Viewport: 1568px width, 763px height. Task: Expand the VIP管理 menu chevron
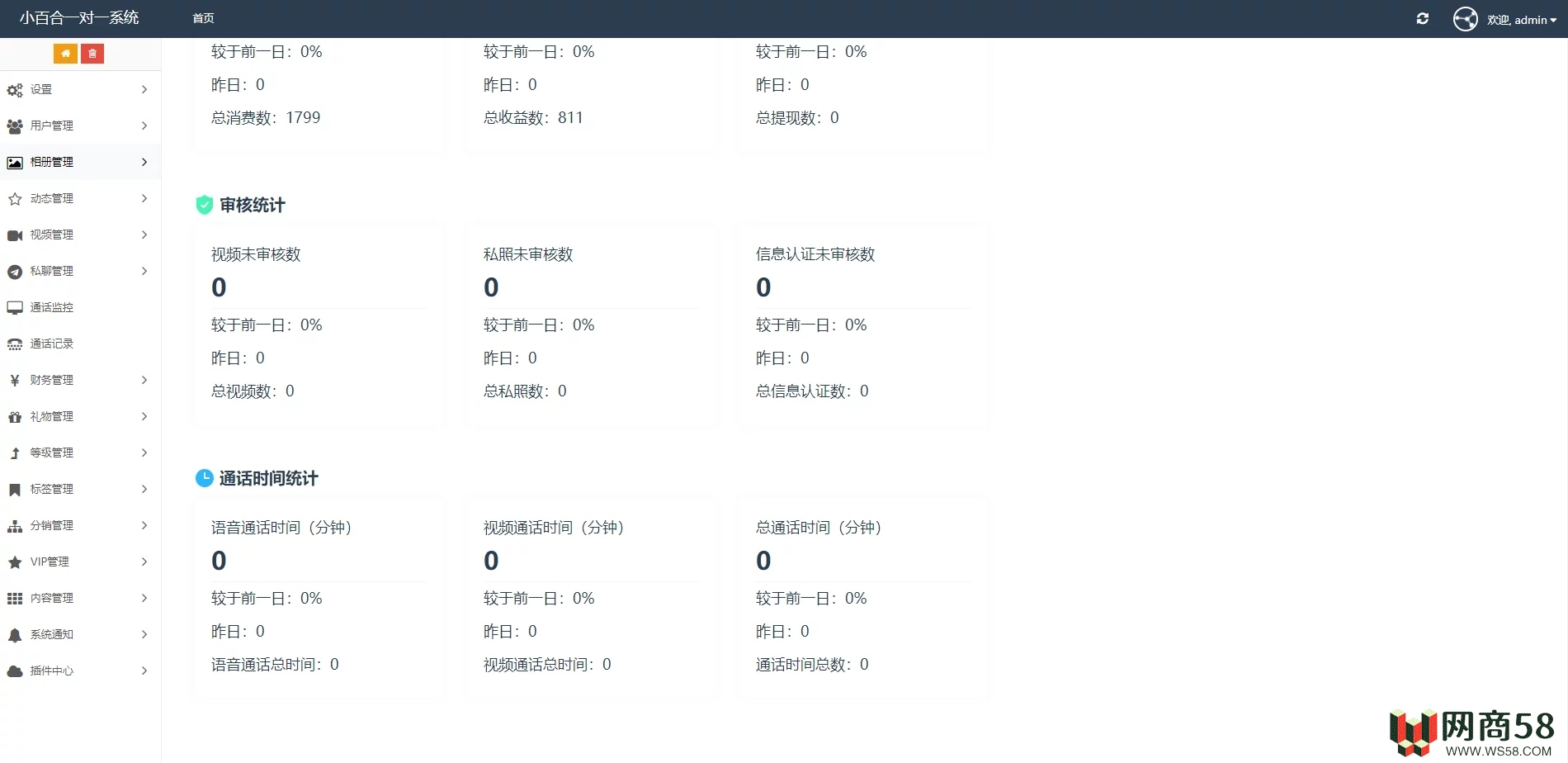(144, 562)
